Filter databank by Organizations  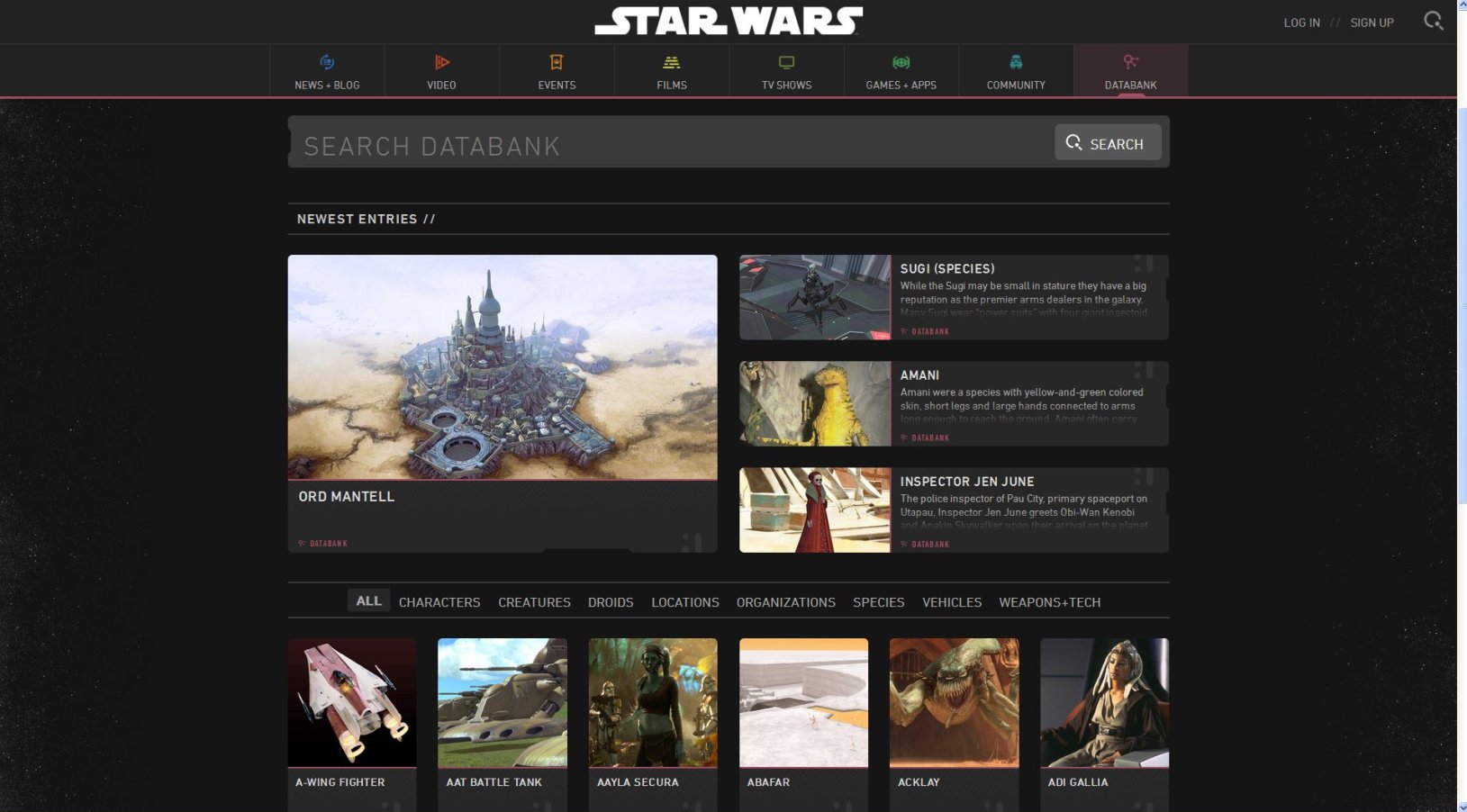(x=786, y=602)
